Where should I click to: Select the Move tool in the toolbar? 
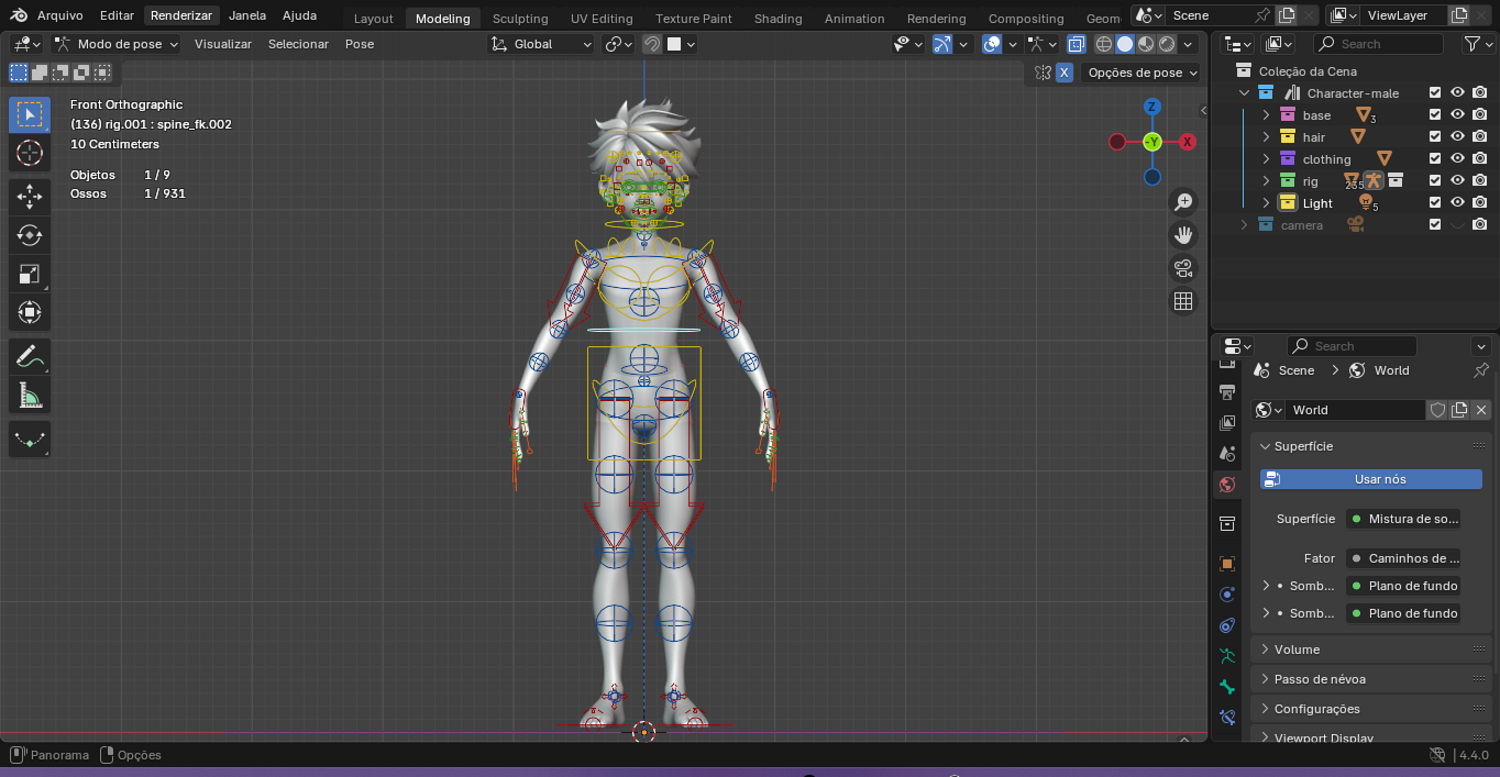[x=29, y=195]
